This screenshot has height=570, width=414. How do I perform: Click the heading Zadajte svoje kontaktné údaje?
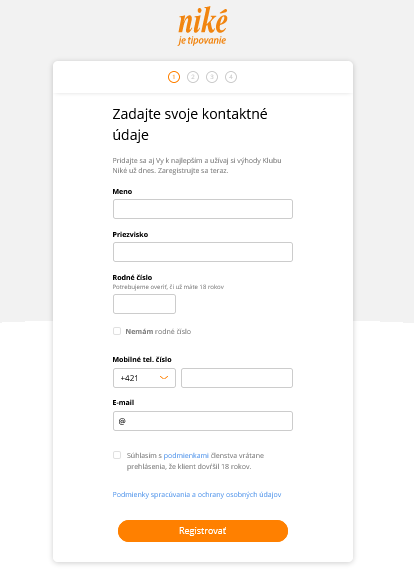(190, 124)
